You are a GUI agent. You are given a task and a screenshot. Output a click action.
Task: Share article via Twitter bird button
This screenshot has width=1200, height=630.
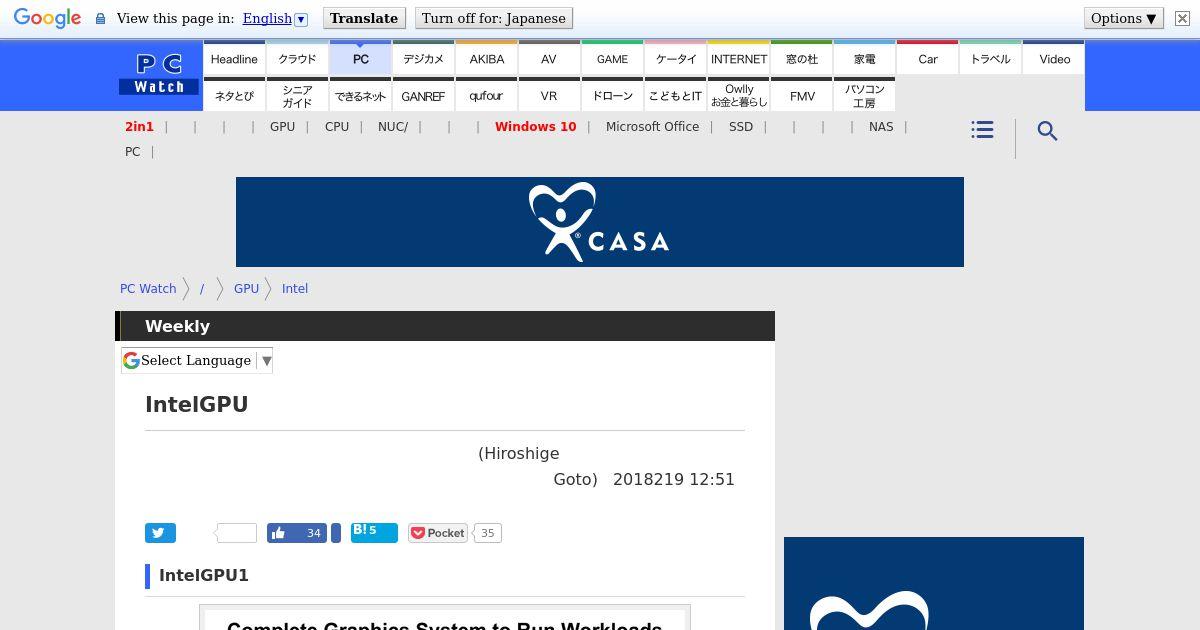160,533
